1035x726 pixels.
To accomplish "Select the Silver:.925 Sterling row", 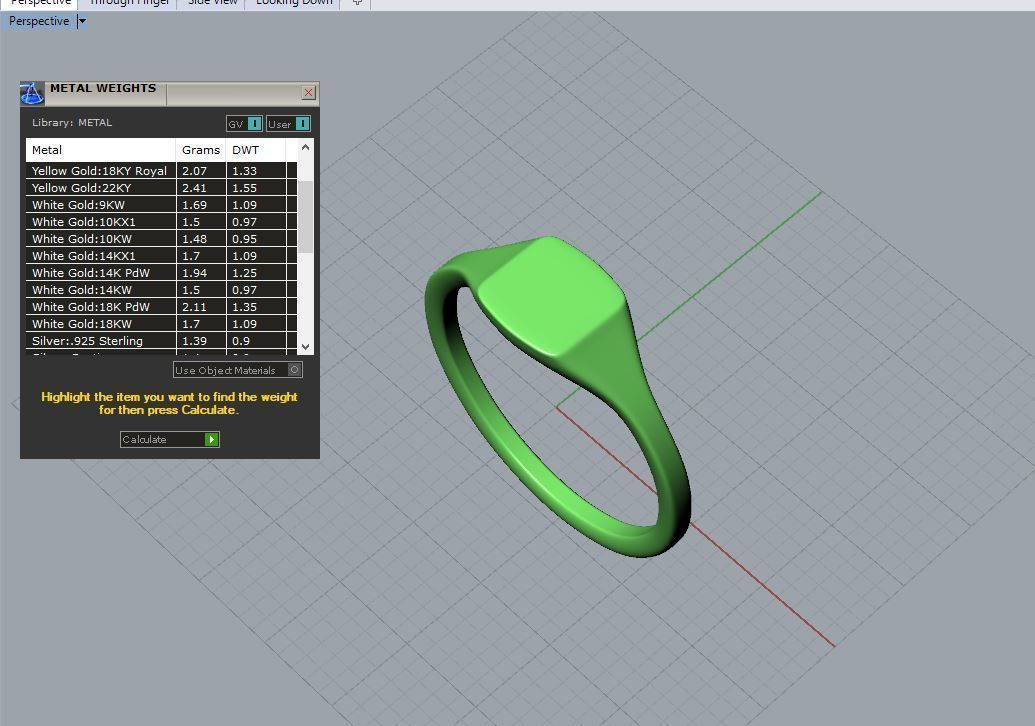I will click(161, 341).
